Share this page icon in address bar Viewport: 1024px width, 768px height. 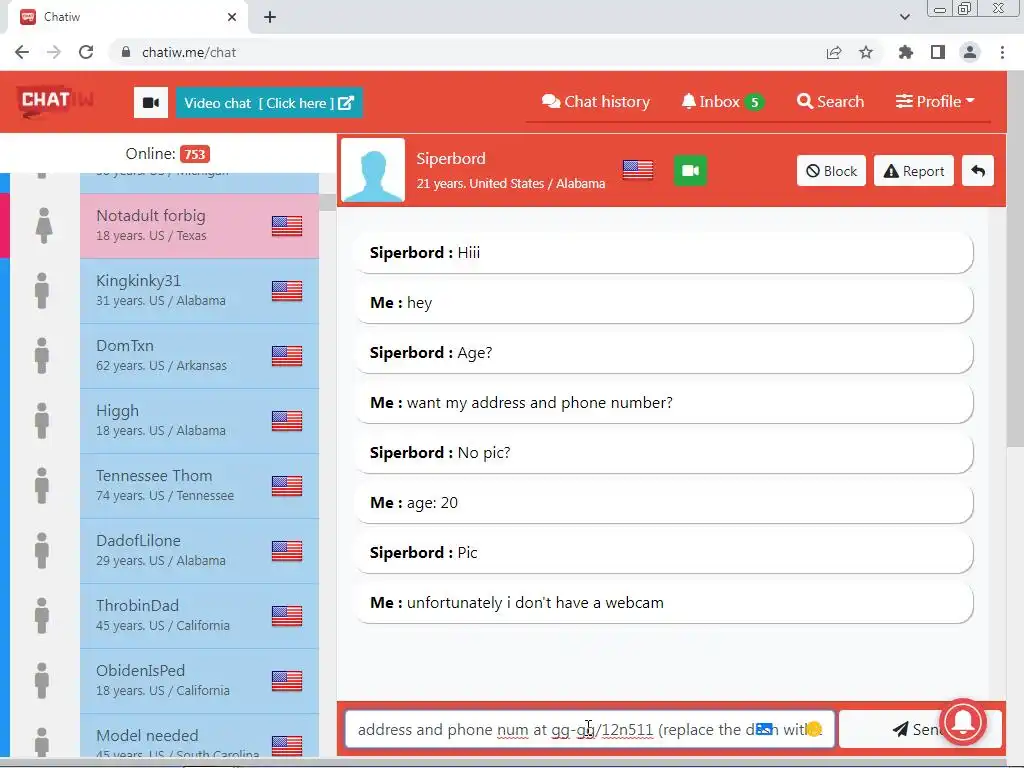pyautogui.click(x=833, y=52)
